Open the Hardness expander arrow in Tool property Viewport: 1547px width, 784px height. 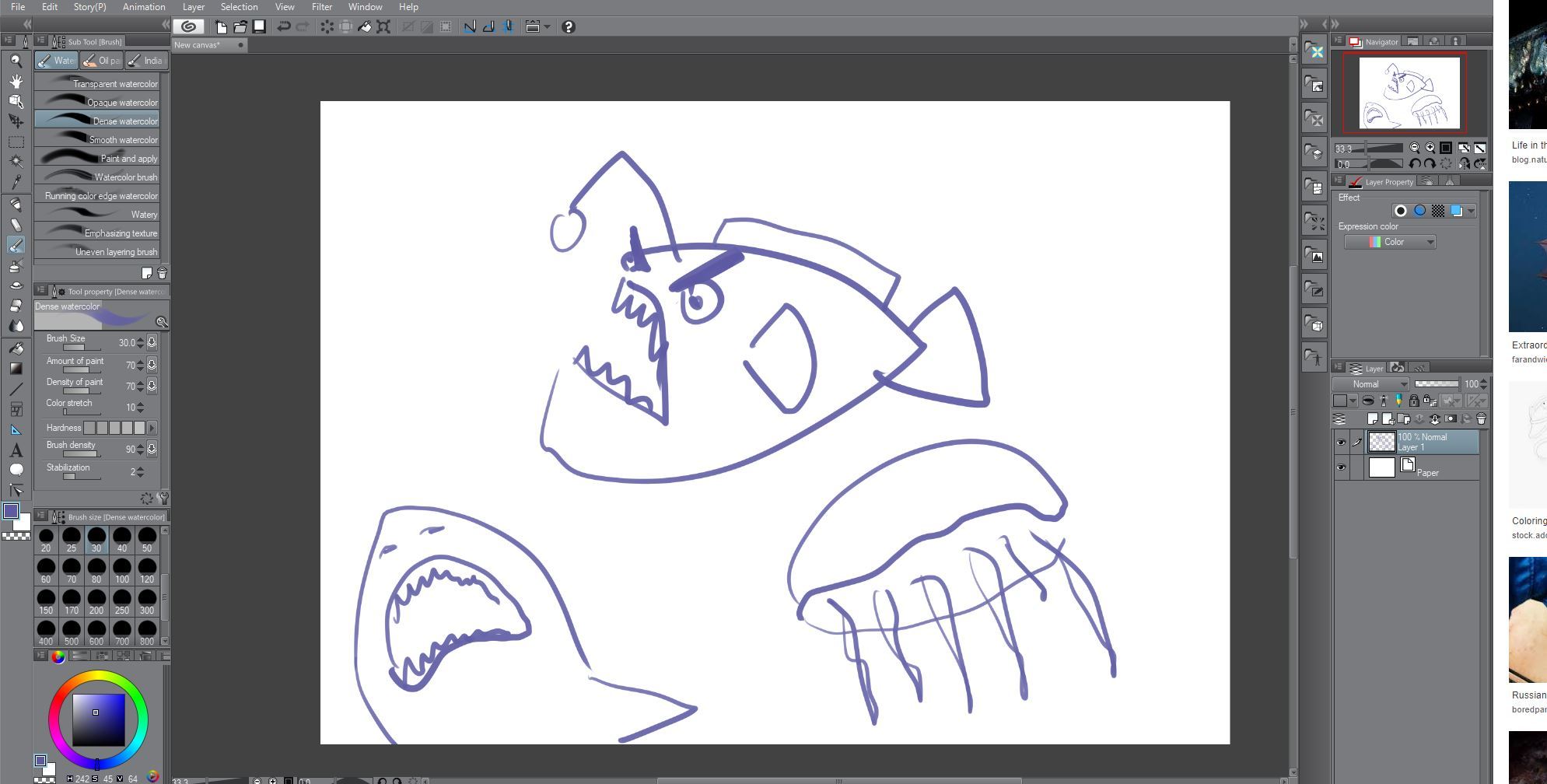click(152, 428)
